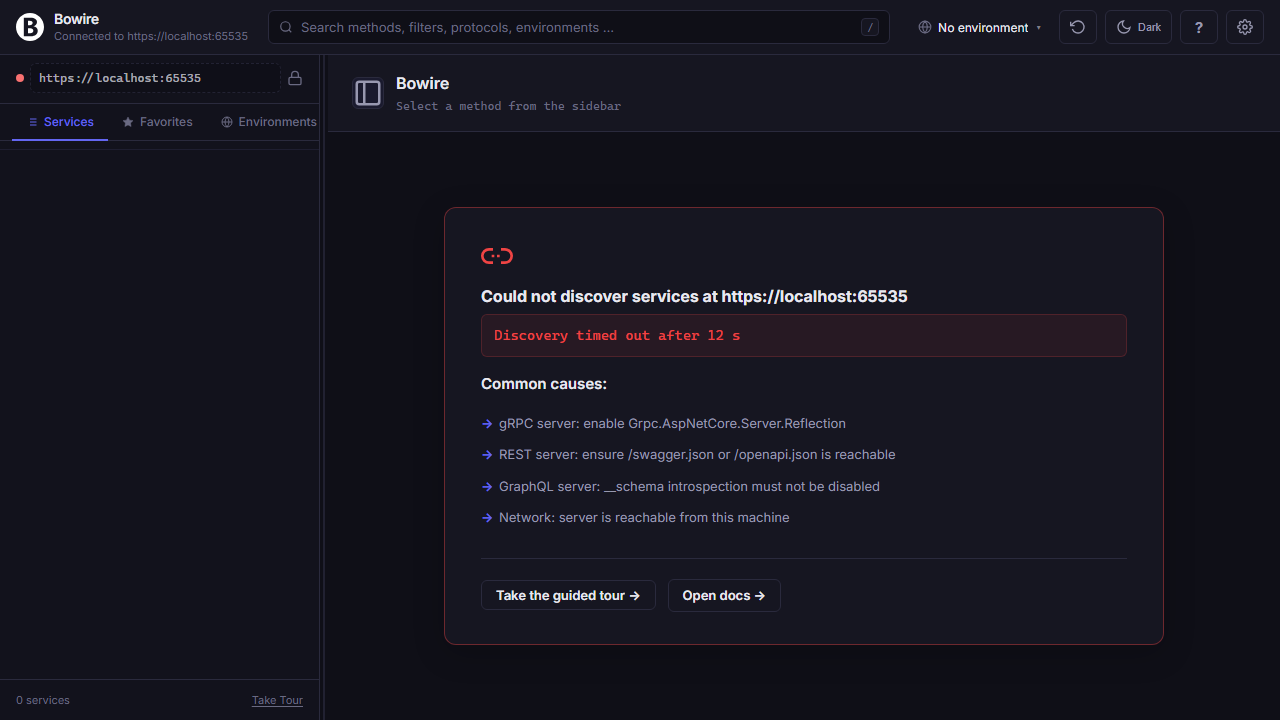This screenshot has height=720, width=1280.
Task: Click 'Could not discover services' heading
Action: pyautogui.click(x=694, y=296)
